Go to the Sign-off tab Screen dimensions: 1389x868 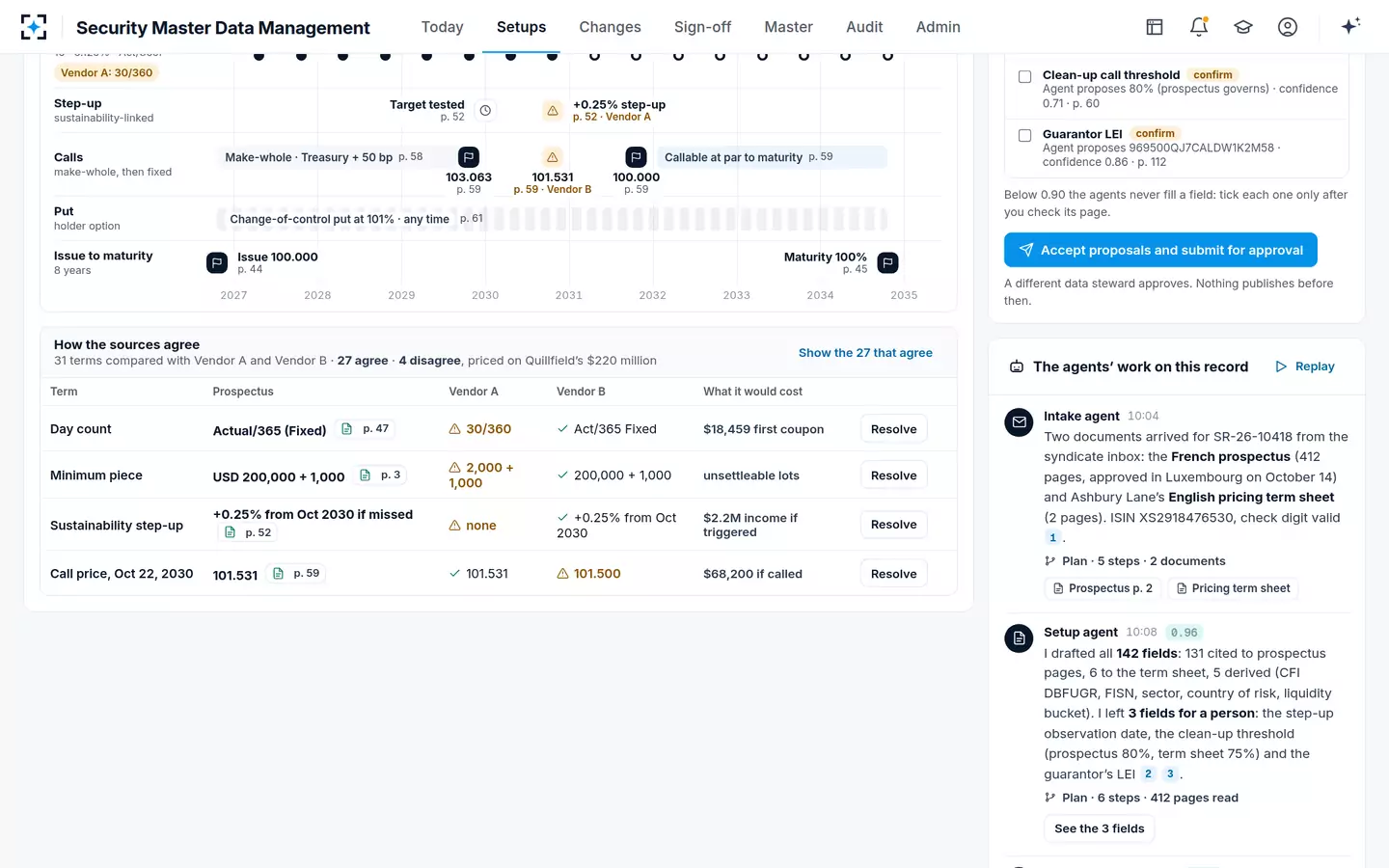tap(702, 27)
